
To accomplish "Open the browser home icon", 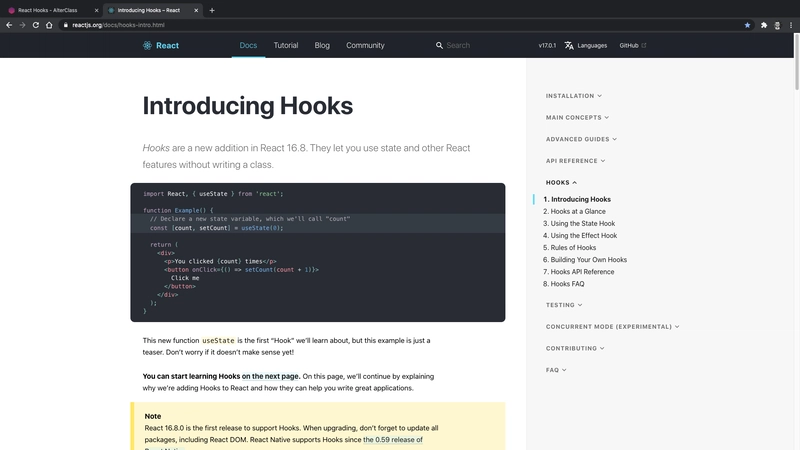I will (49, 25).
